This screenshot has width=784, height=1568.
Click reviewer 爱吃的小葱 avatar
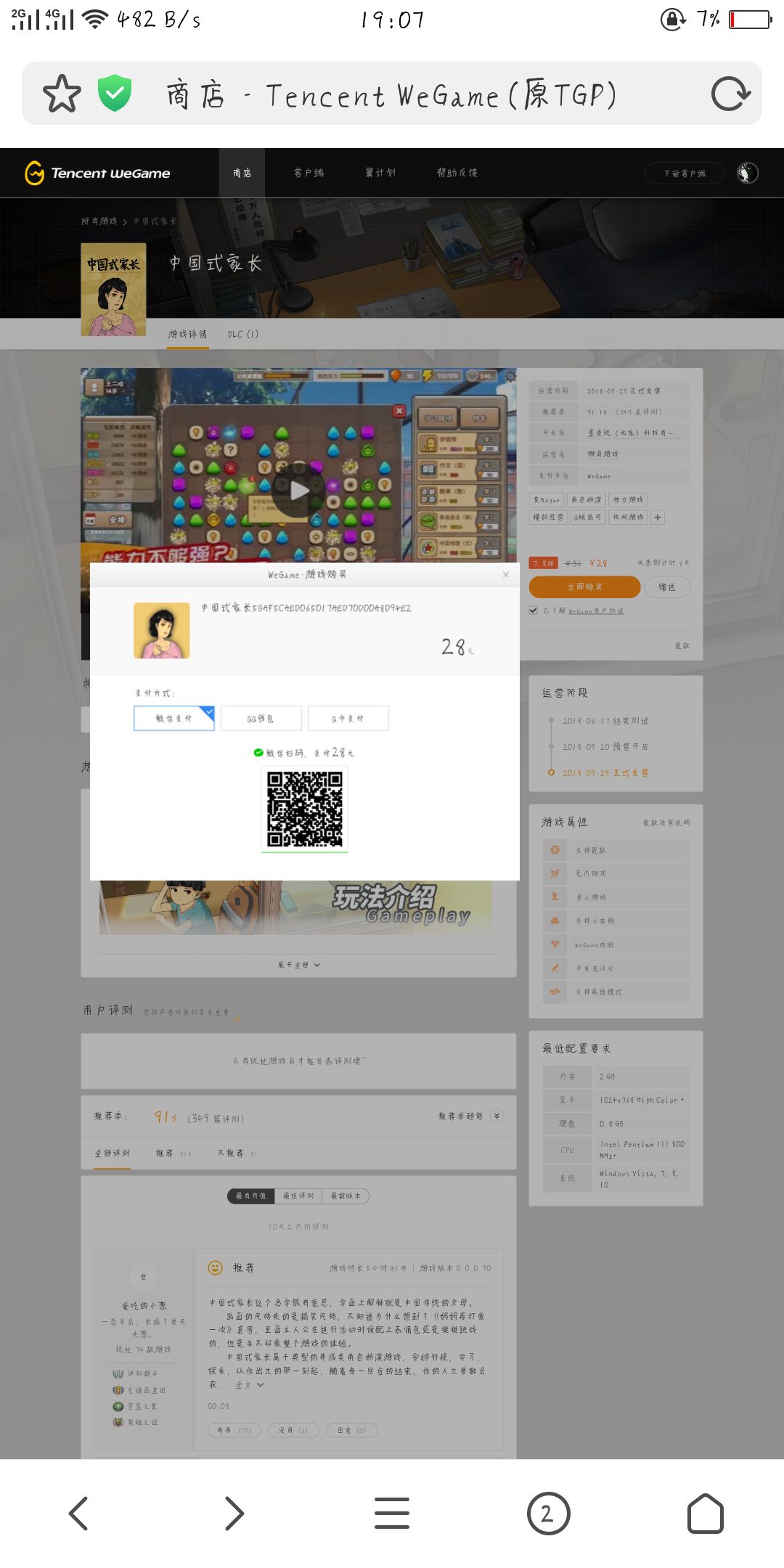143,1276
